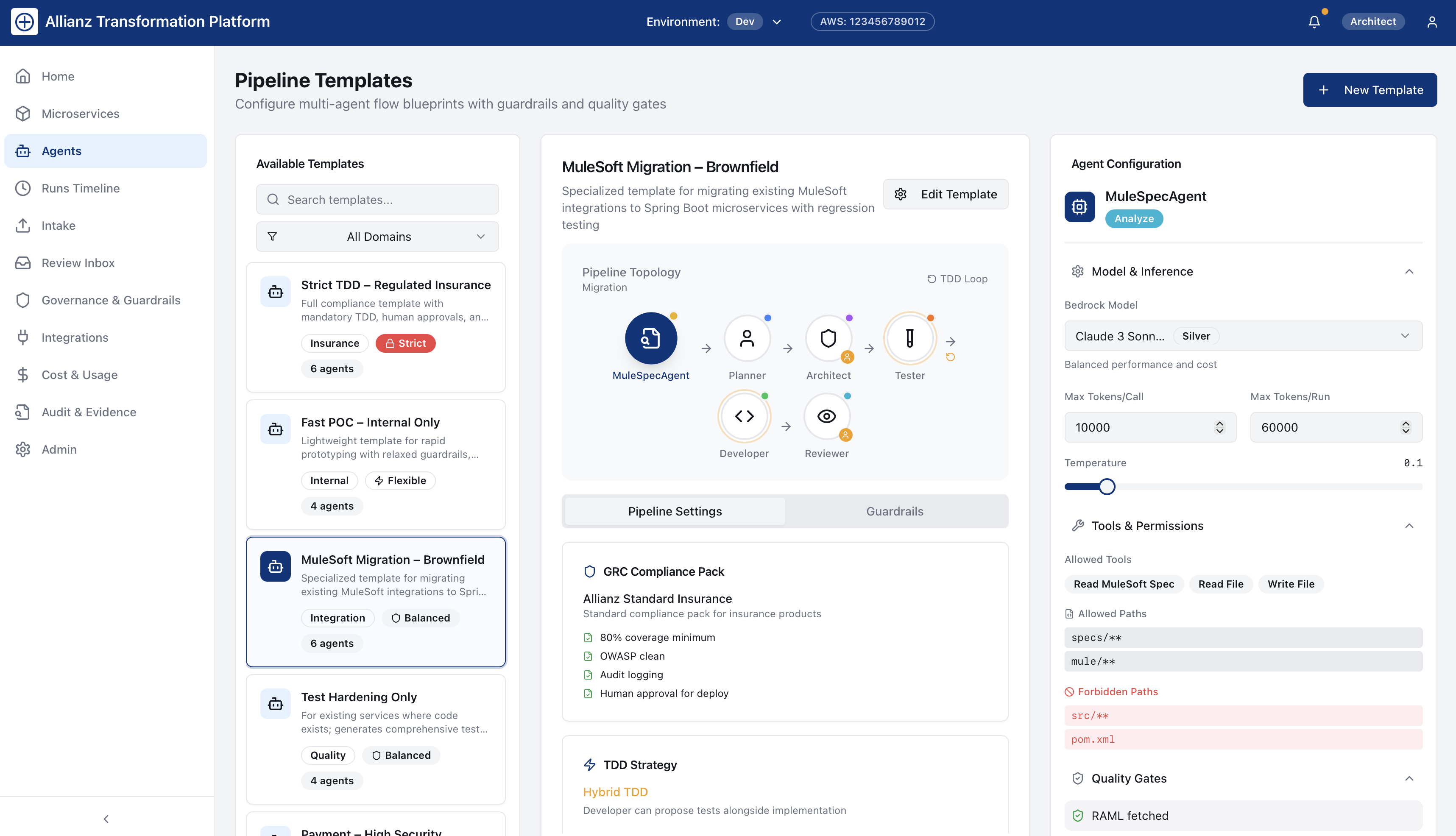Collapse the Model & Inference section

pos(1409,272)
